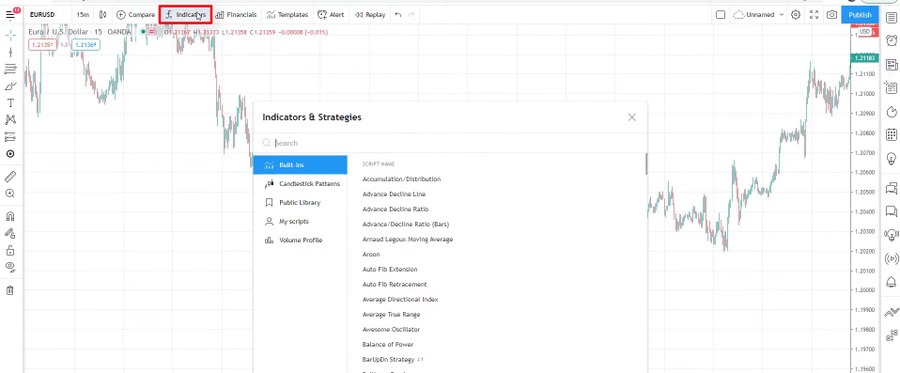The width and height of the screenshot is (900, 373).
Task: Toggle hide all drawings eye icon
Action: (x=10, y=266)
